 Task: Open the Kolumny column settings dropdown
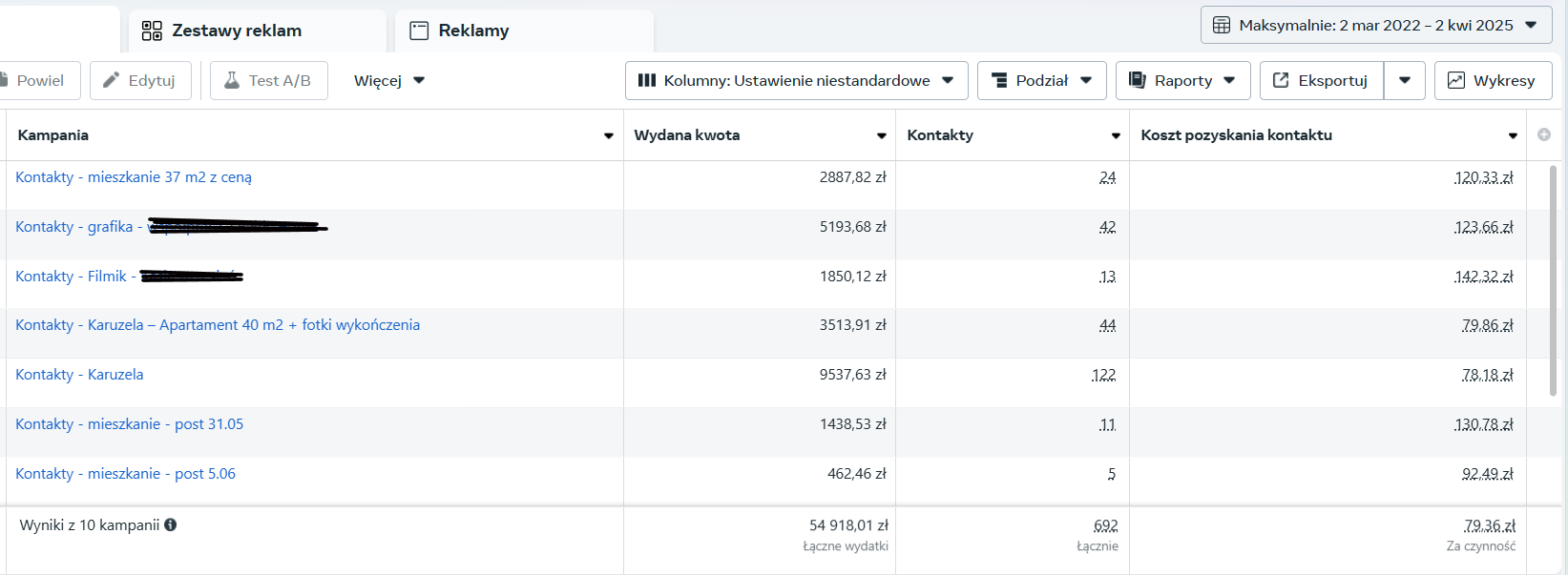[797, 81]
